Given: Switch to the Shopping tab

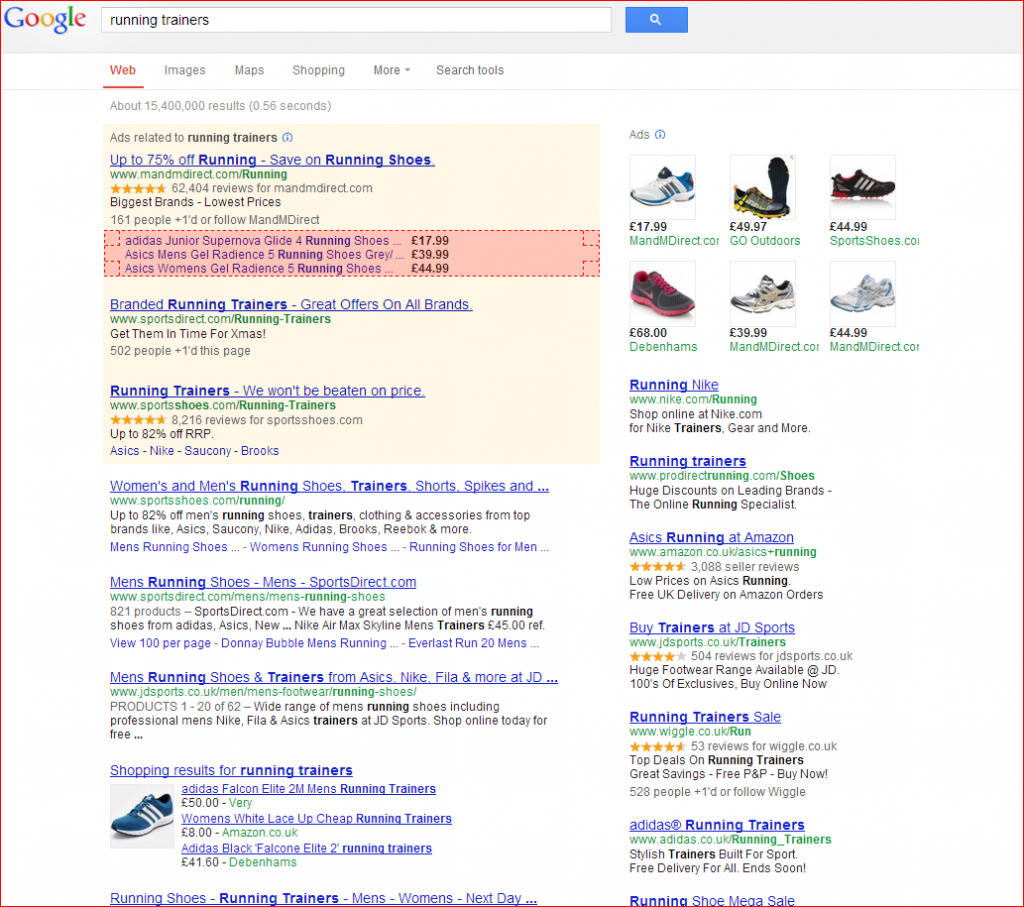Looking at the screenshot, I should coord(318,70).
